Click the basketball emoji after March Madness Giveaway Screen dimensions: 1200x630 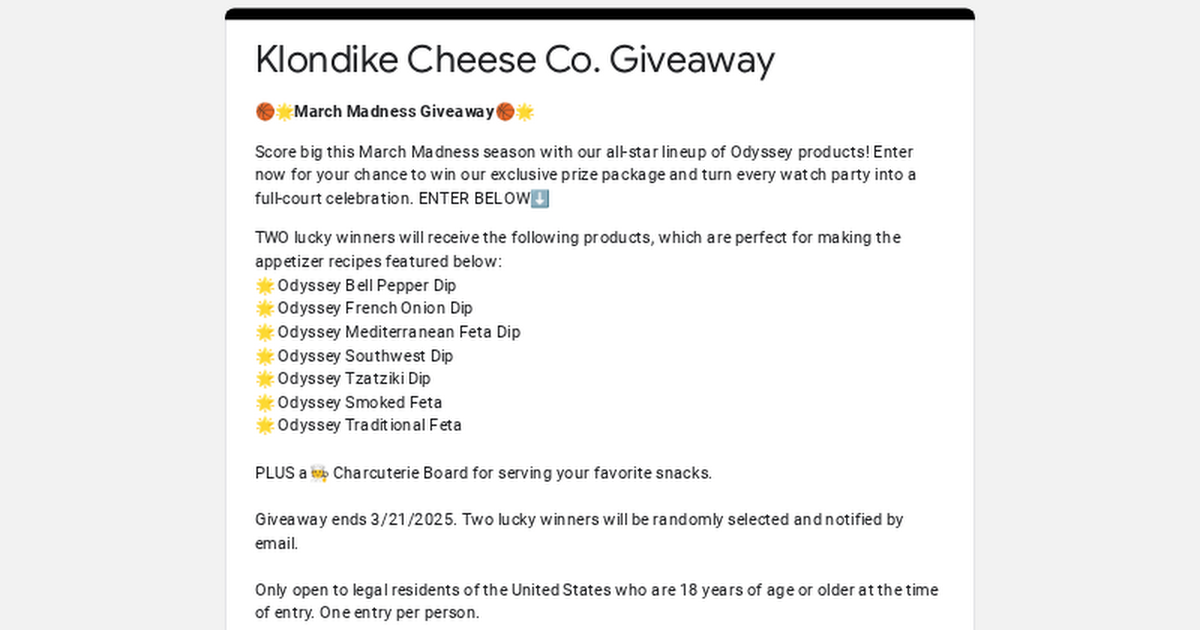click(505, 111)
